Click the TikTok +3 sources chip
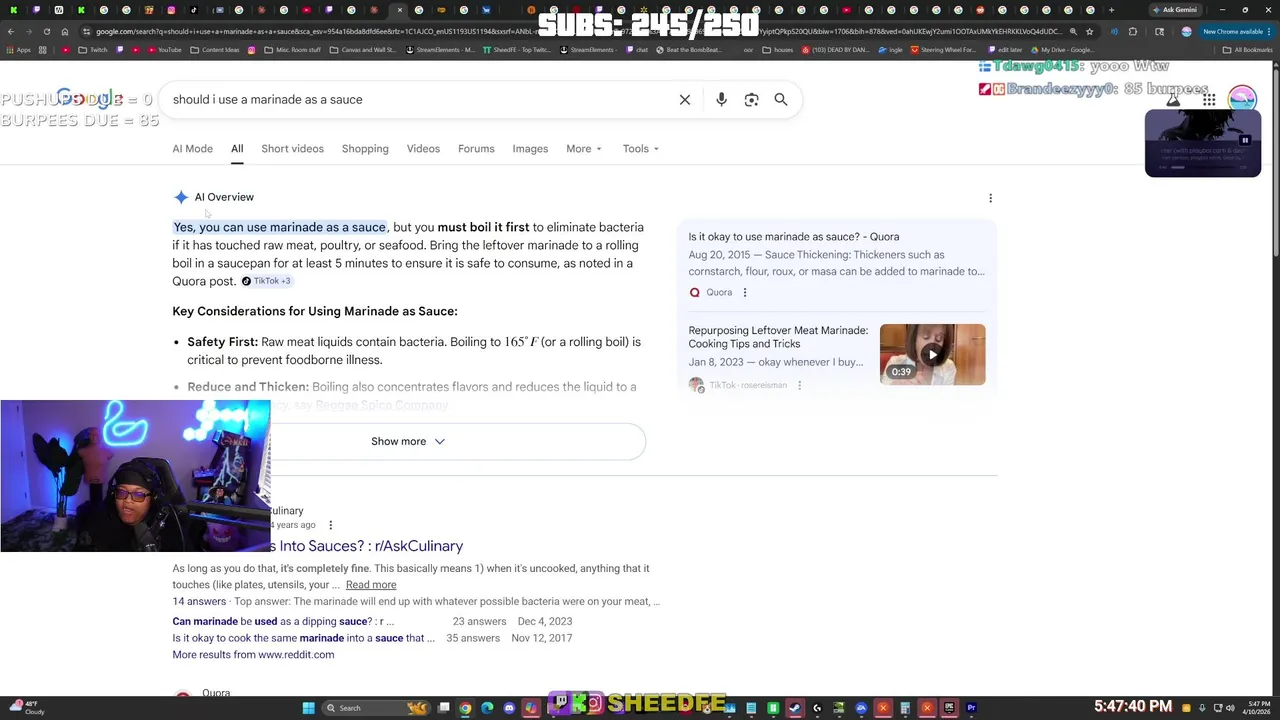 coord(266,281)
